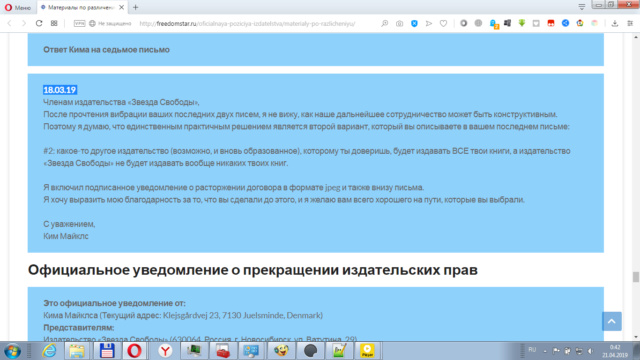The width and height of the screenshot is (640, 360).
Task: Open the Opera Меню button
Action: point(18,7)
